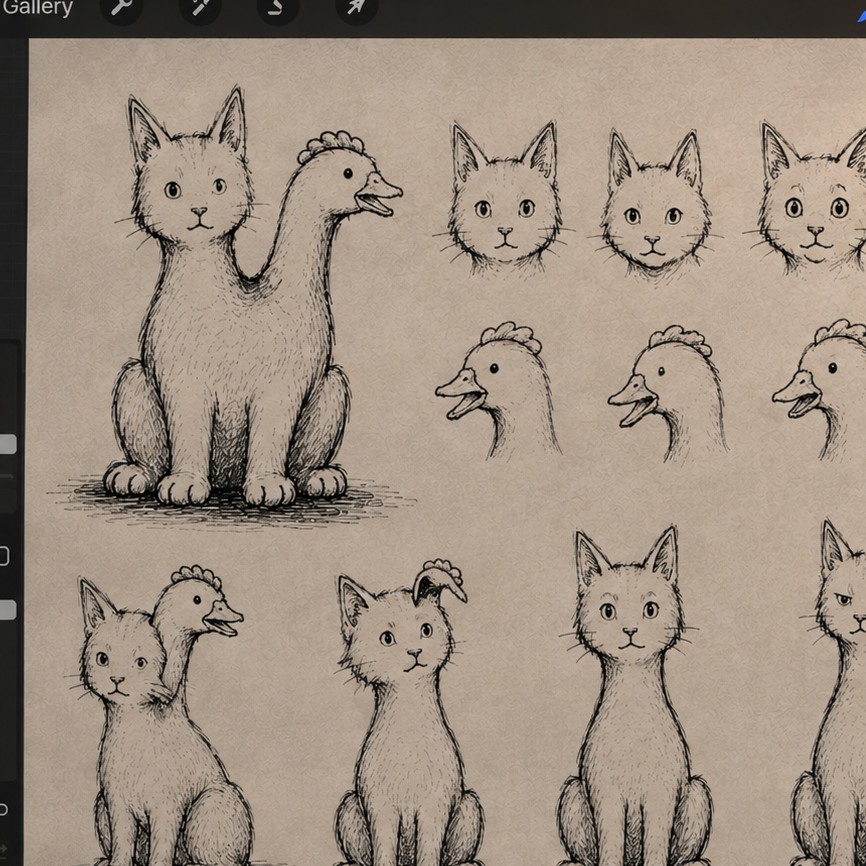Tap the Undo button in sidebar
Screen dimensions: 866x866
(x=3, y=810)
